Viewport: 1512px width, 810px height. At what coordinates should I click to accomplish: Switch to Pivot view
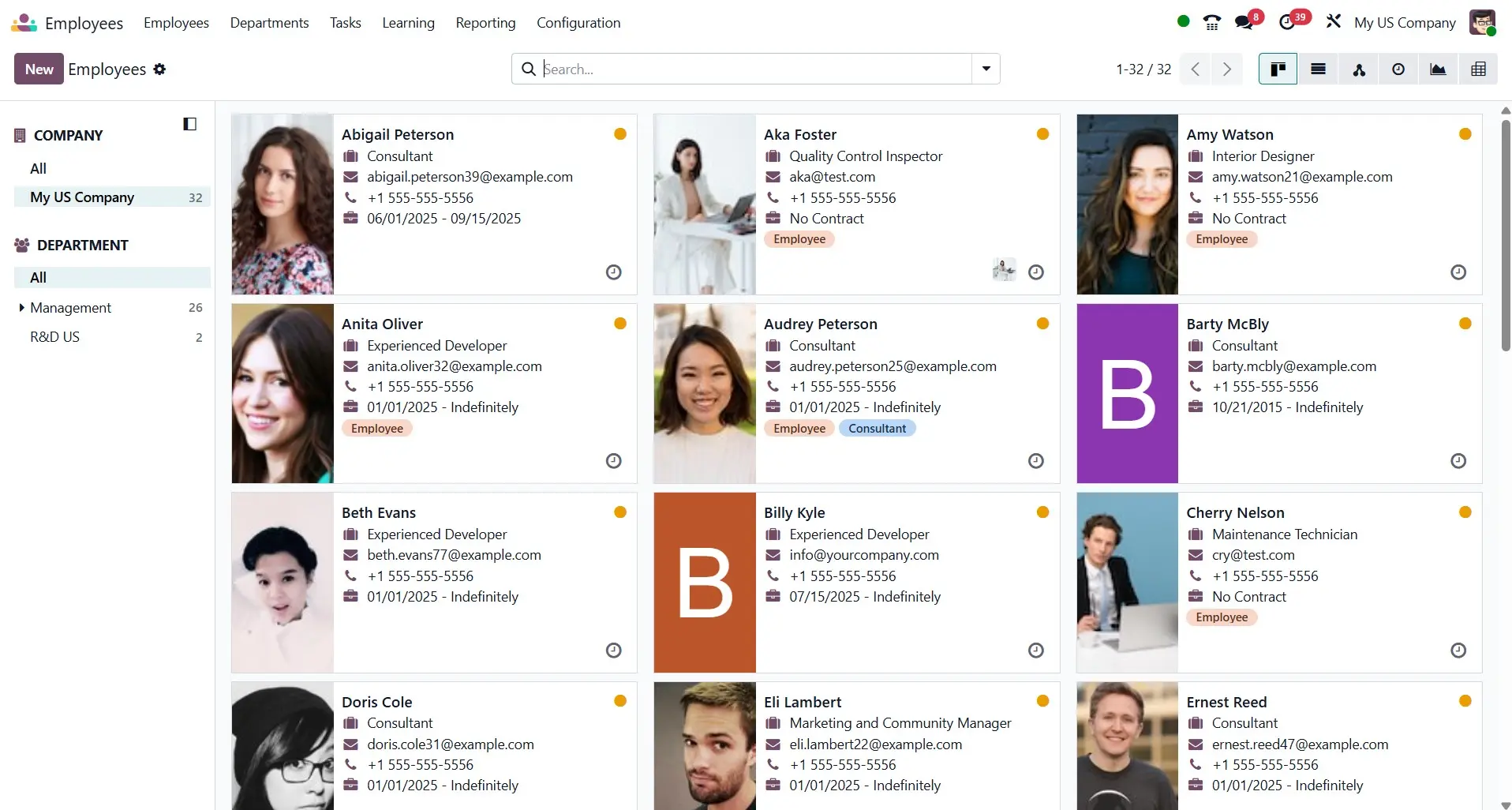tap(1478, 69)
